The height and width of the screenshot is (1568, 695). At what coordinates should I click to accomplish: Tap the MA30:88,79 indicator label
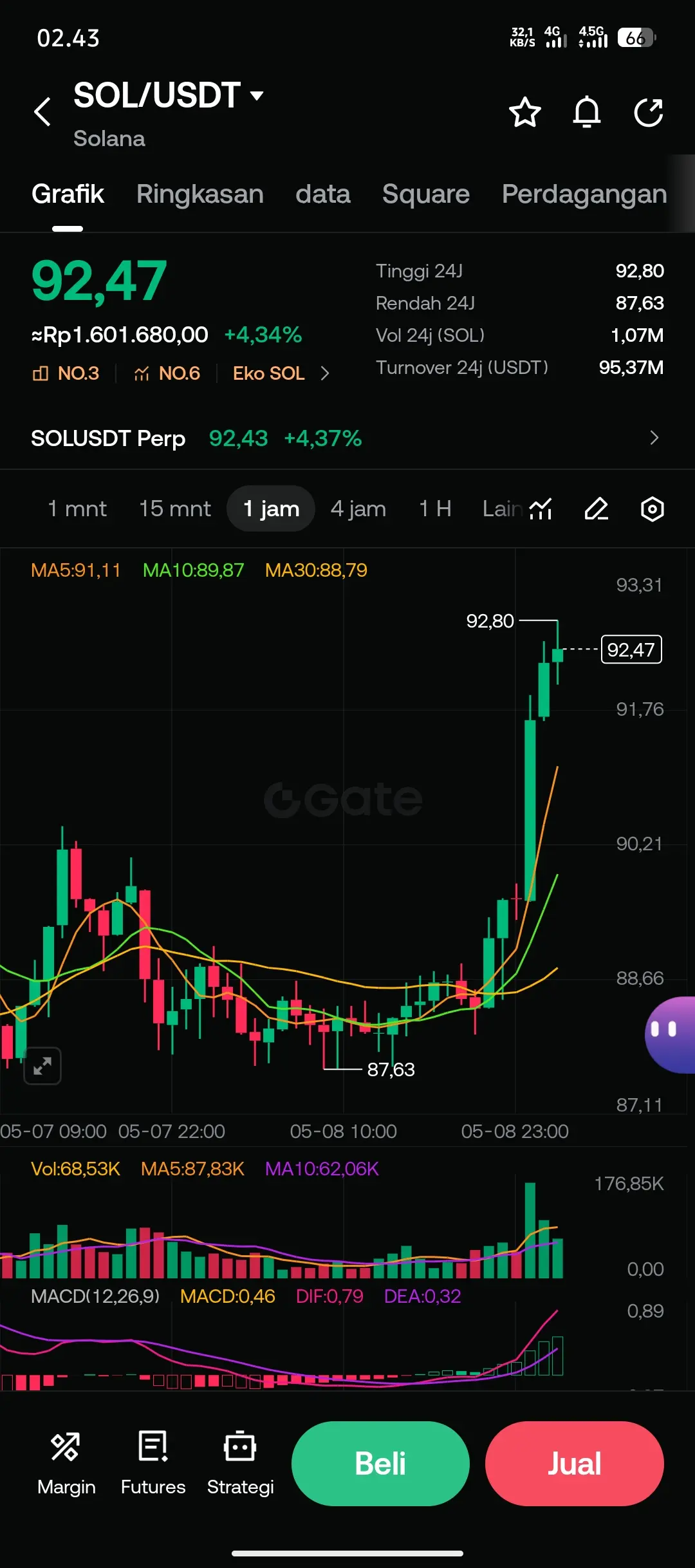click(x=316, y=570)
